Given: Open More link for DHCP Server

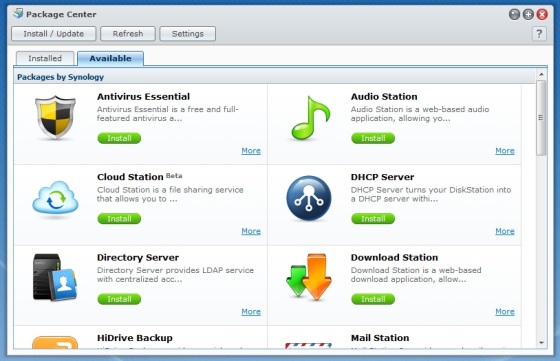Looking at the screenshot, I should (505, 231).
